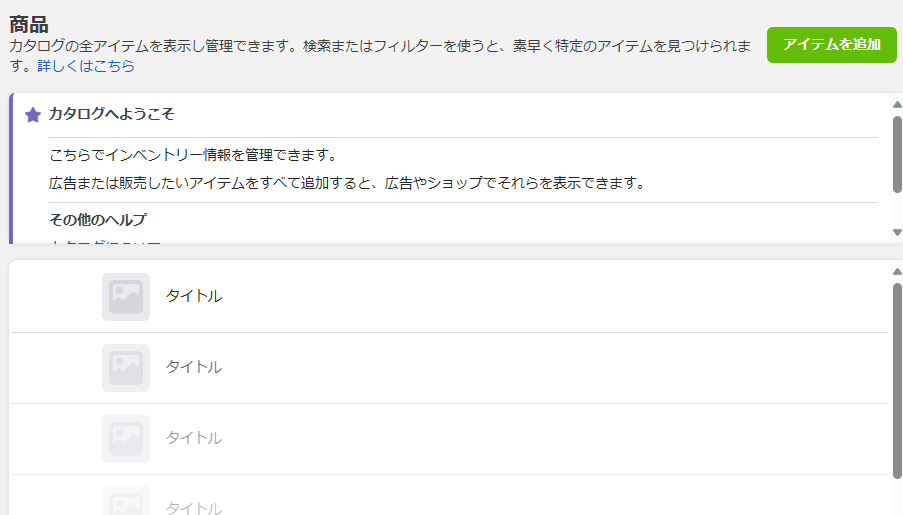
Task: Click the 商品 page heading
Action: pyautogui.click(x=29, y=24)
